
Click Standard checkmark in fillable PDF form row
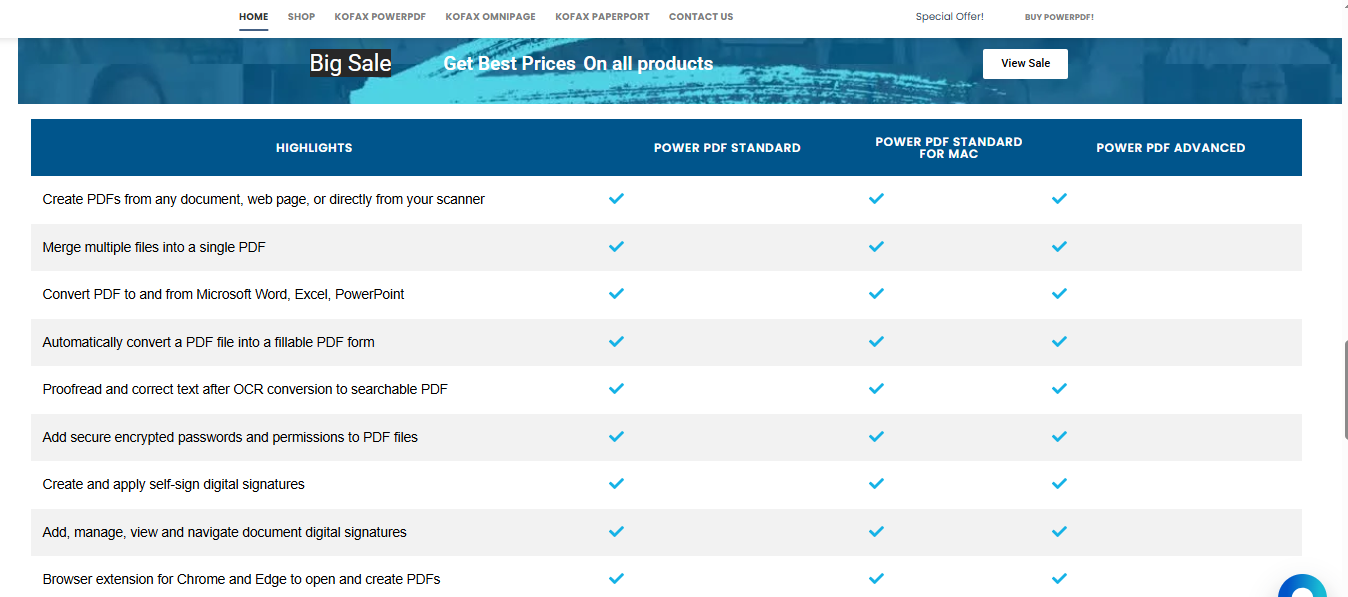click(616, 341)
